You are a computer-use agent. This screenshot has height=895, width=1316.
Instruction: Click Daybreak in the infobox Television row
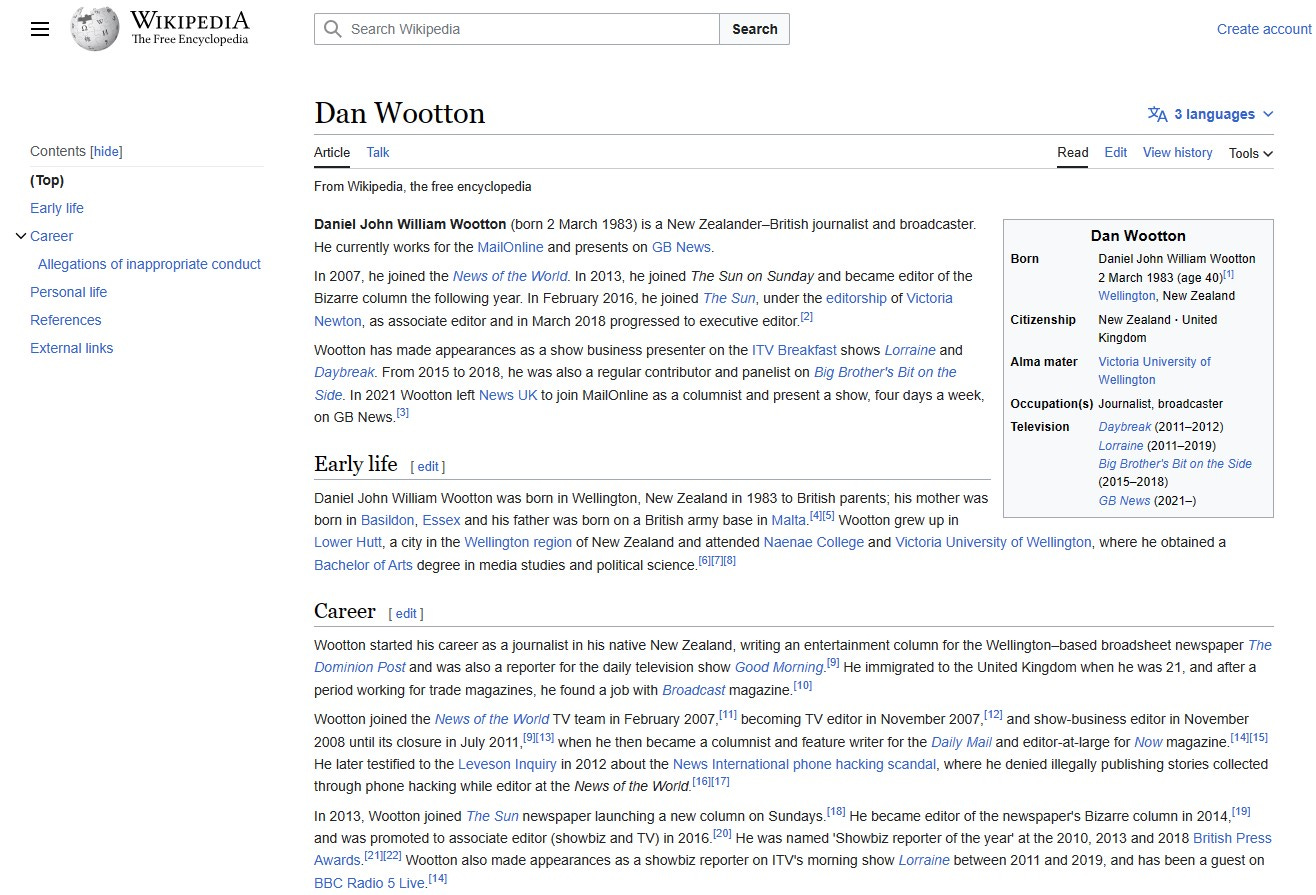(1125, 426)
